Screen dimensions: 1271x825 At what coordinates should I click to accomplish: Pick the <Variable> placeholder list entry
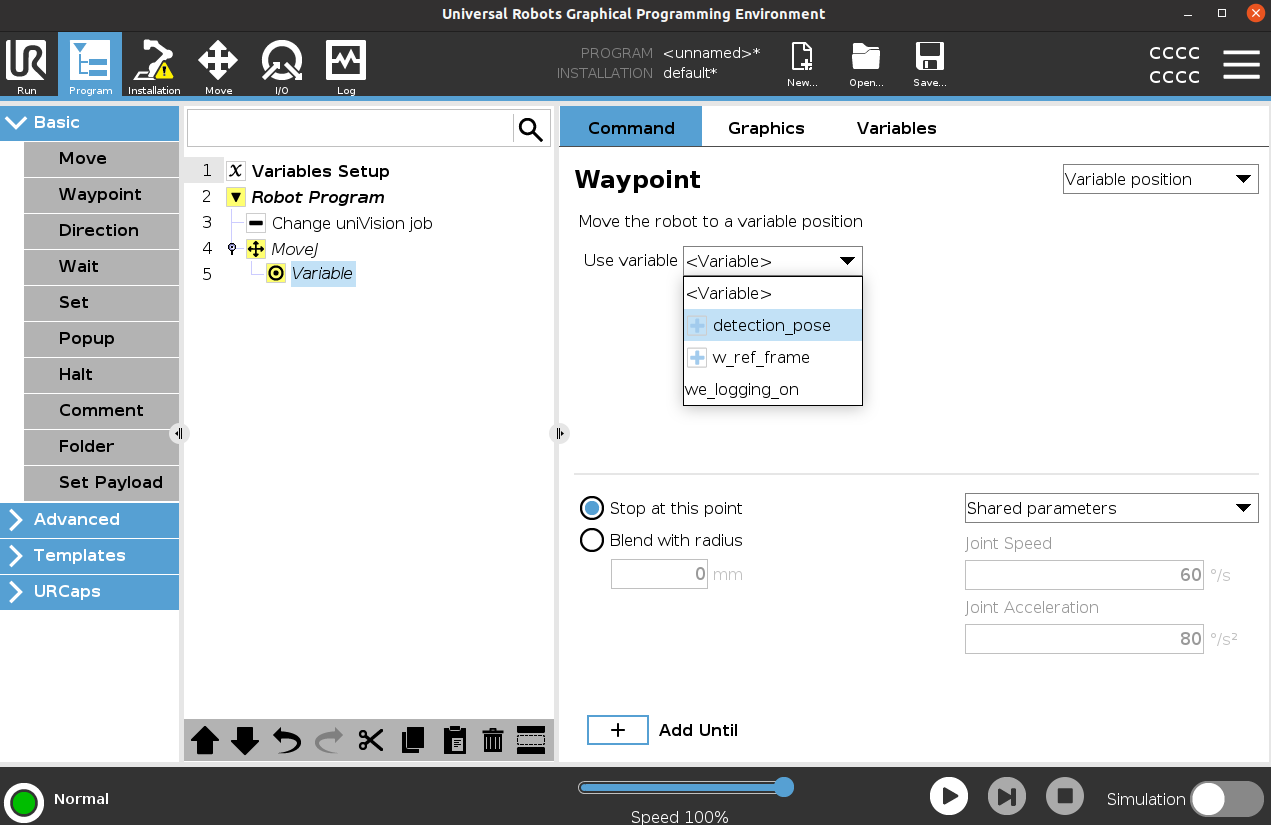(x=772, y=293)
